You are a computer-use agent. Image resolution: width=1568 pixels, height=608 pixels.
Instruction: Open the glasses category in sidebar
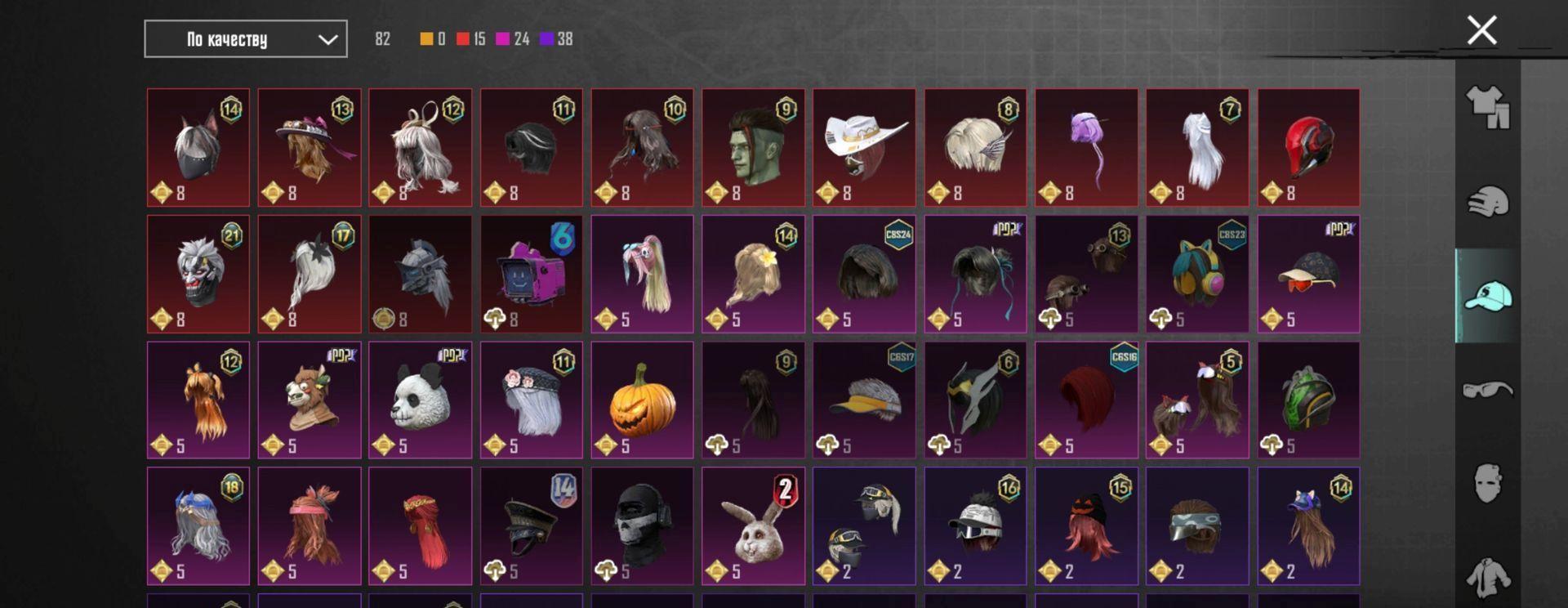pos(1488,389)
